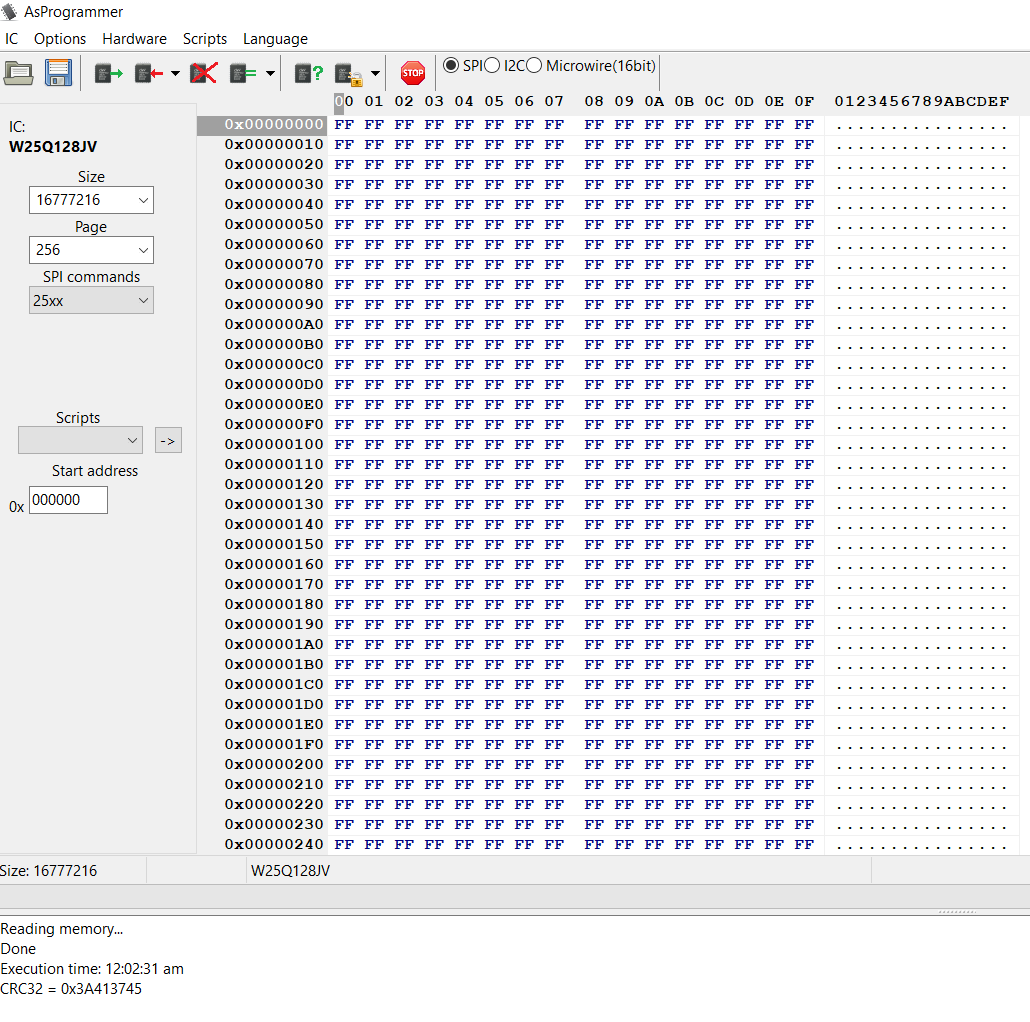Open the Language menu
The width and height of the screenshot is (1030, 1022).
[275, 39]
